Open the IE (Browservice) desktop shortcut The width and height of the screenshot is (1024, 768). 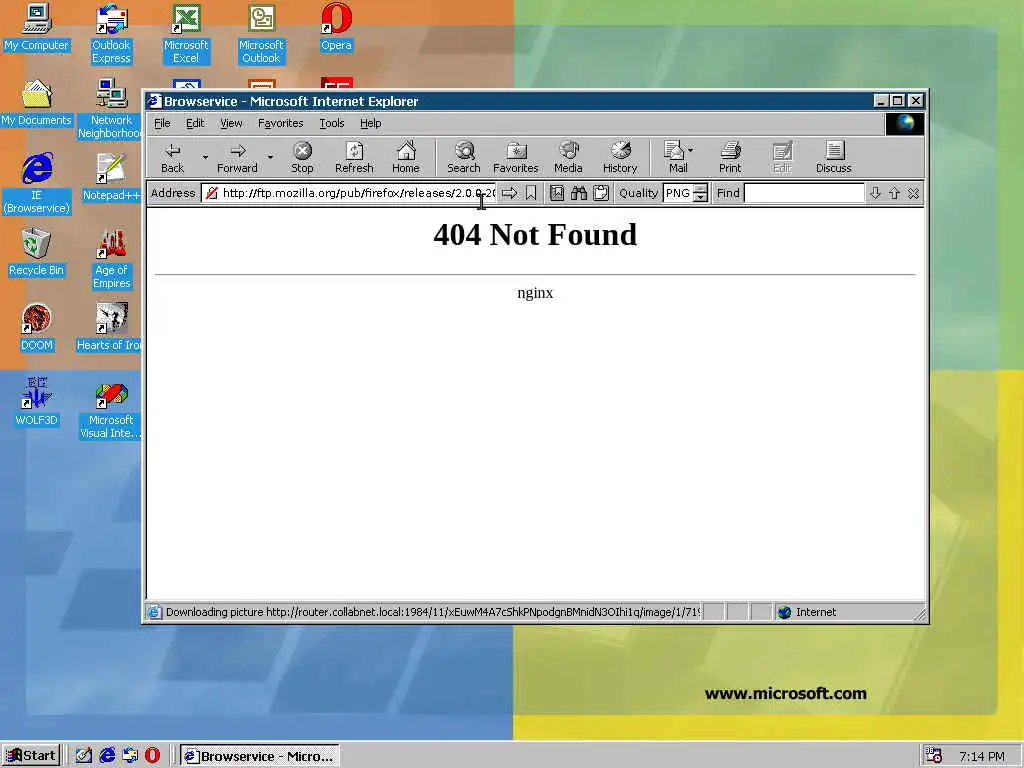37,184
